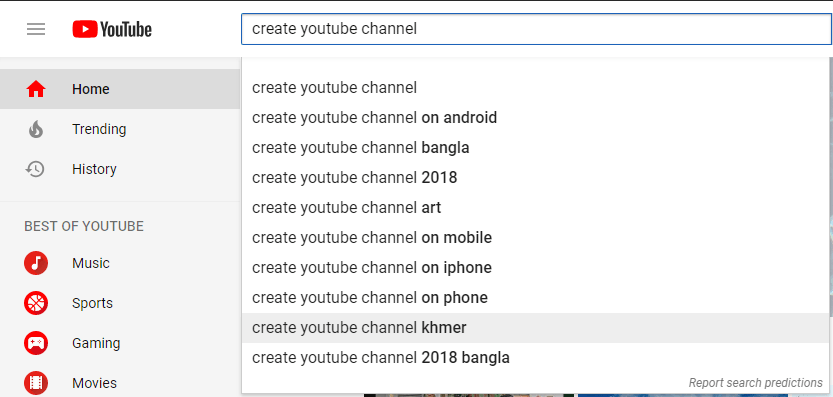
Task: Focus the search box text
Action: [x=537, y=29]
